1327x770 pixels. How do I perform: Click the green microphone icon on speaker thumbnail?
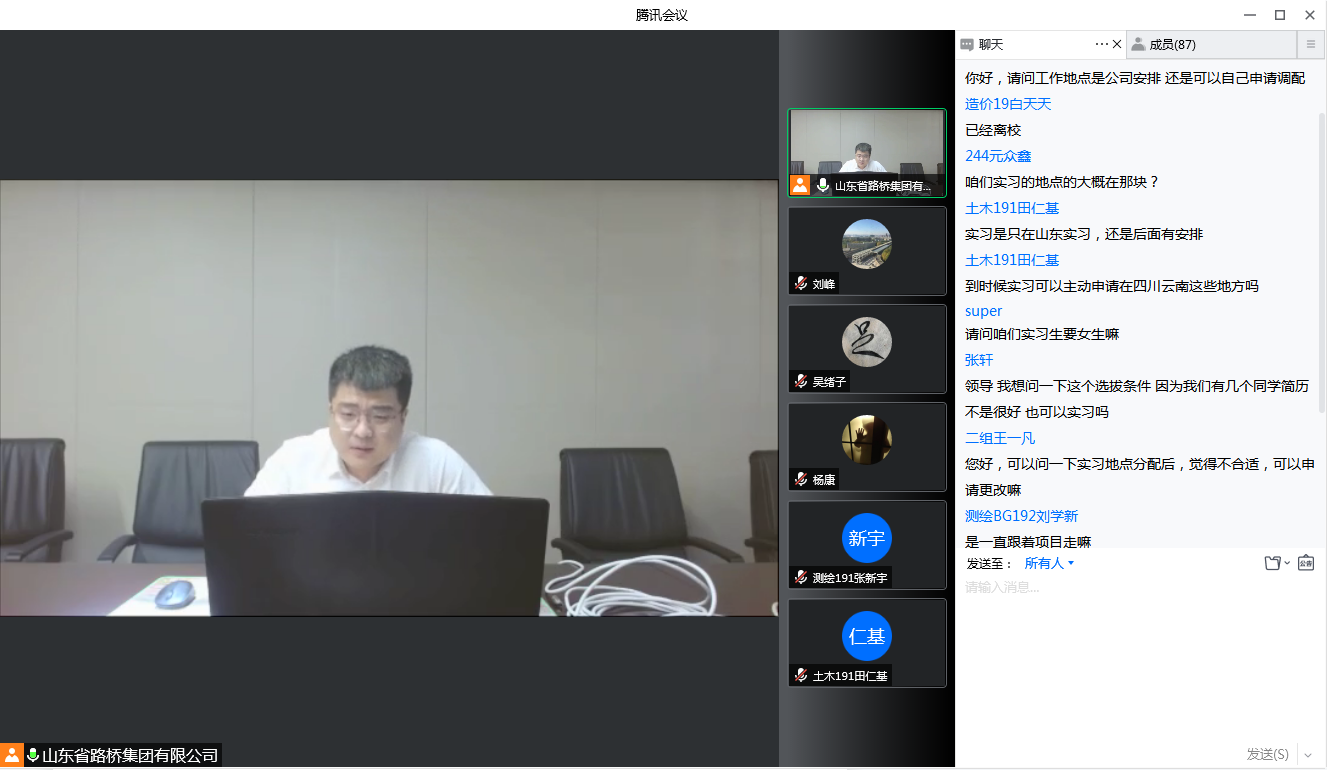click(x=823, y=185)
